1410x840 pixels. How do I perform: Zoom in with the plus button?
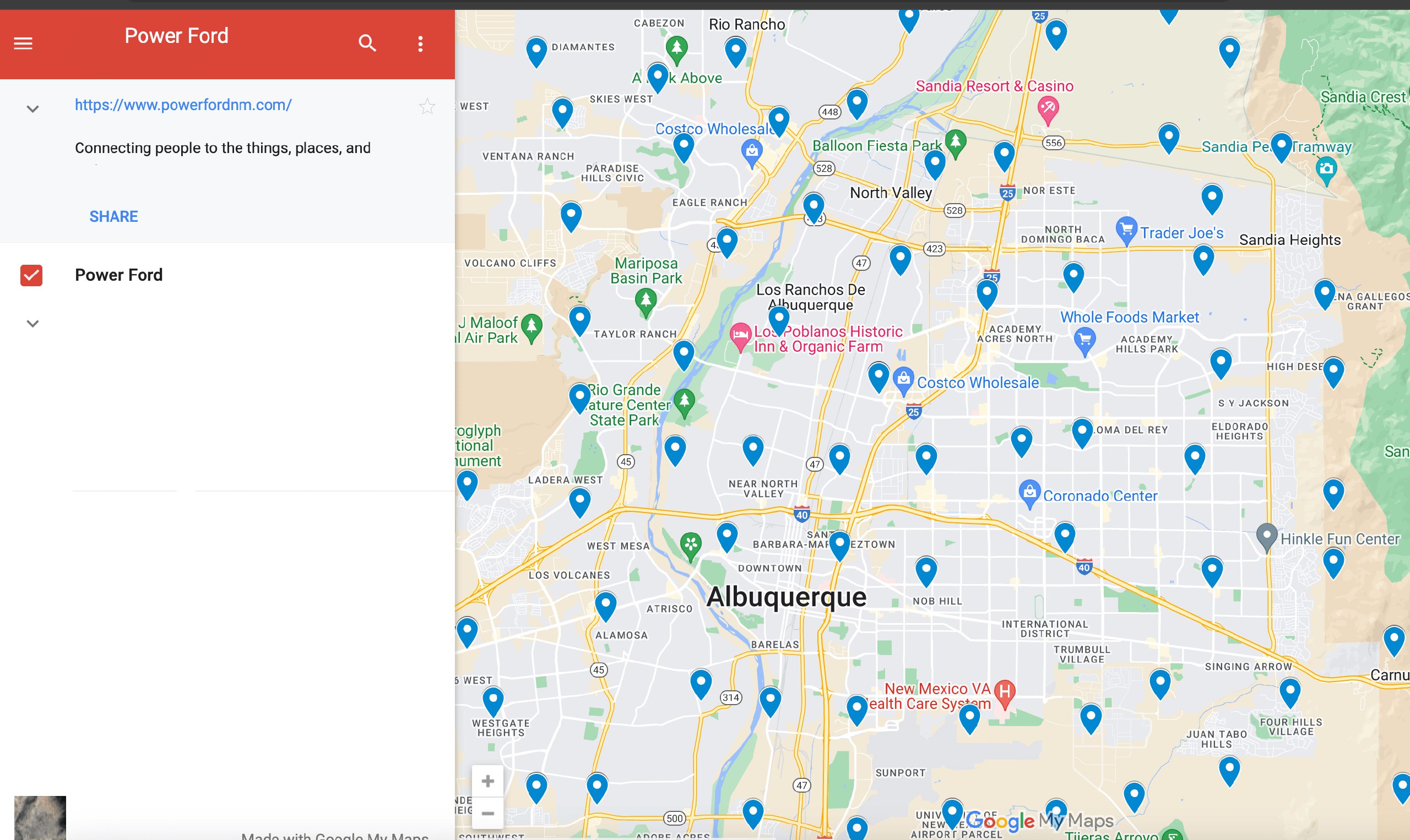[x=487, y=781]
